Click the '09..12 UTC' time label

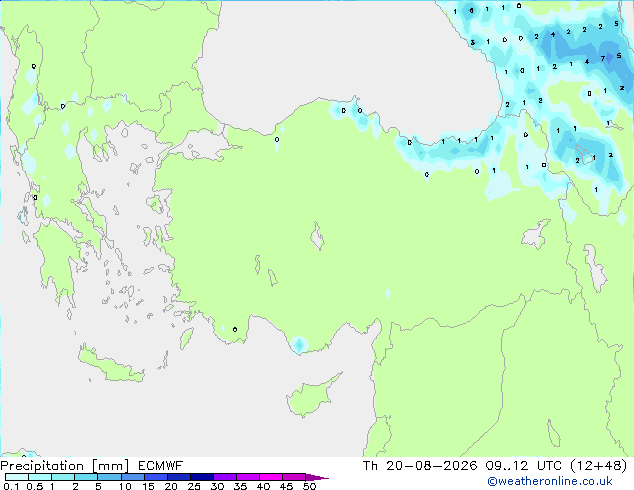(x=524, y=466)
